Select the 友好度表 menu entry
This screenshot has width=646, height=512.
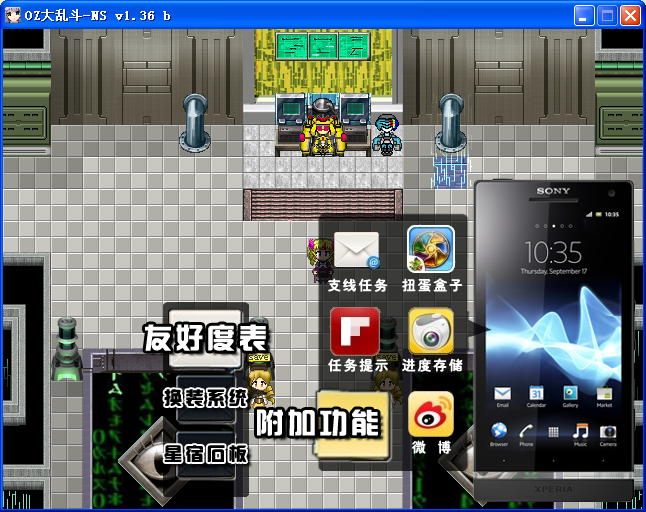pos(206,338)
